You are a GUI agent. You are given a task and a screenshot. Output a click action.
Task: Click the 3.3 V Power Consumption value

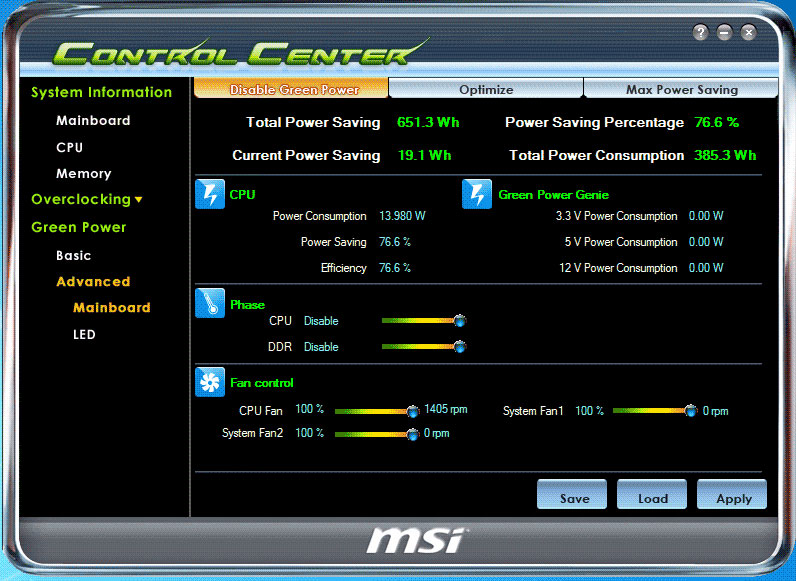pyautogui.click(x=706, y=216)
